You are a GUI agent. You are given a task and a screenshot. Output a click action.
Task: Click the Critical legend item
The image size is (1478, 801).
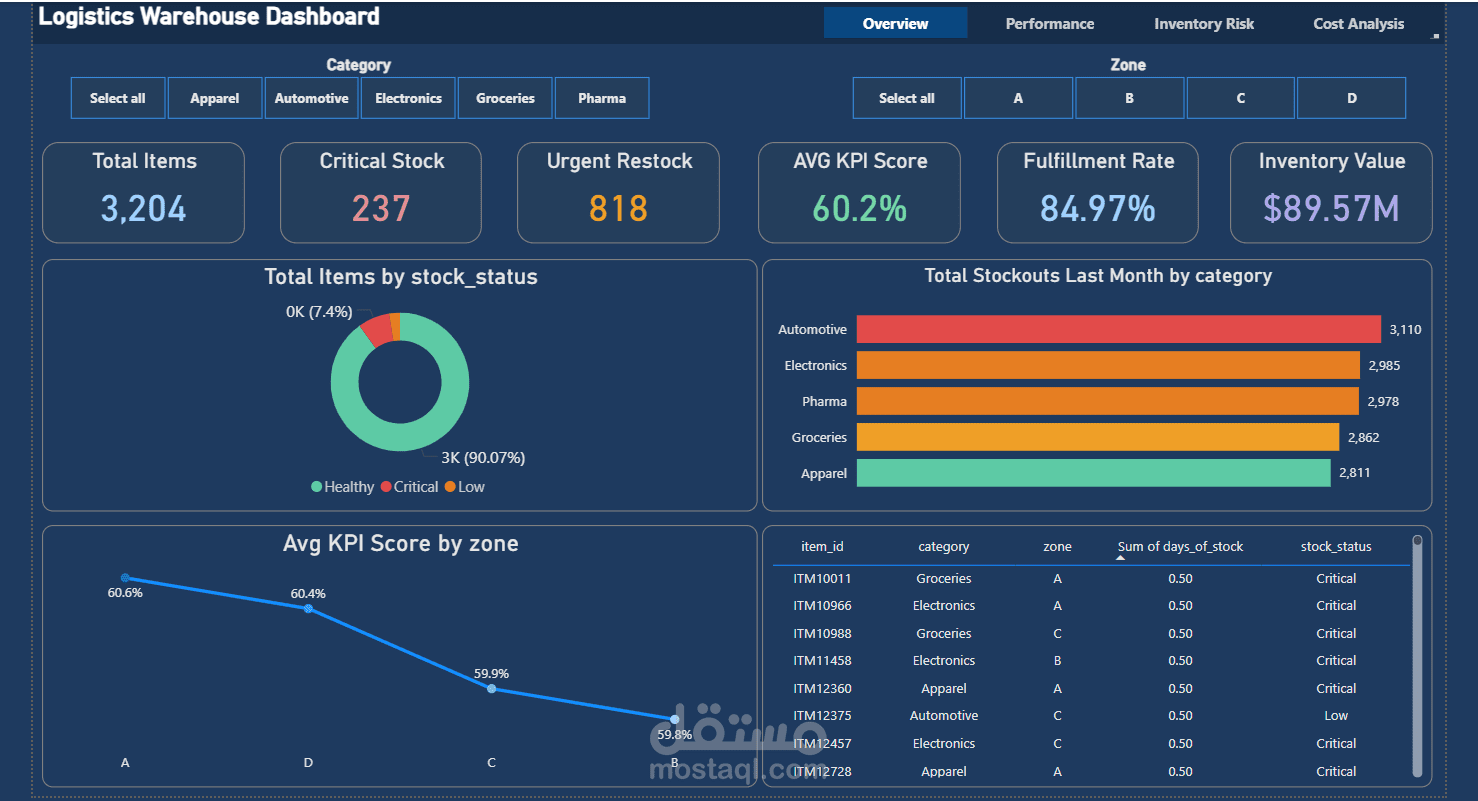pos(409,487)
